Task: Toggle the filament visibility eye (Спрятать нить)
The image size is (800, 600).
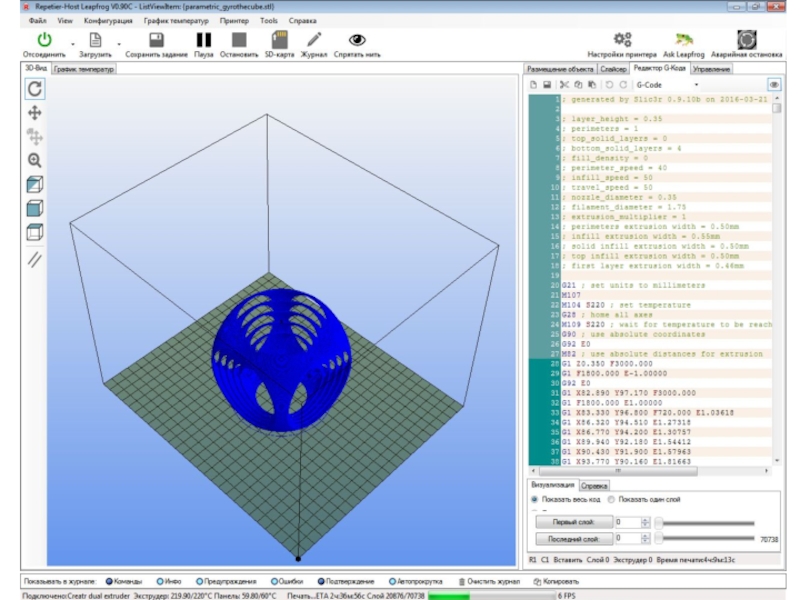Action: [356, 41]
